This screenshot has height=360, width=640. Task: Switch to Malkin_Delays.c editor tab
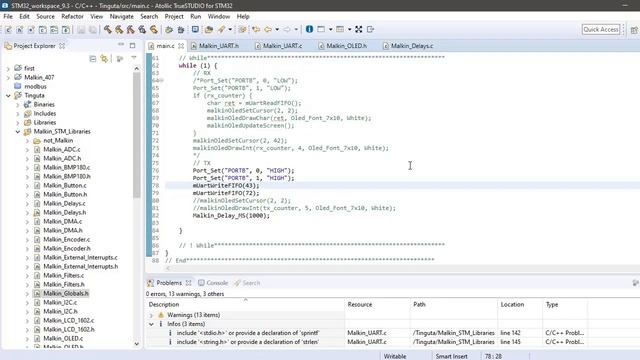pos(408,46)
